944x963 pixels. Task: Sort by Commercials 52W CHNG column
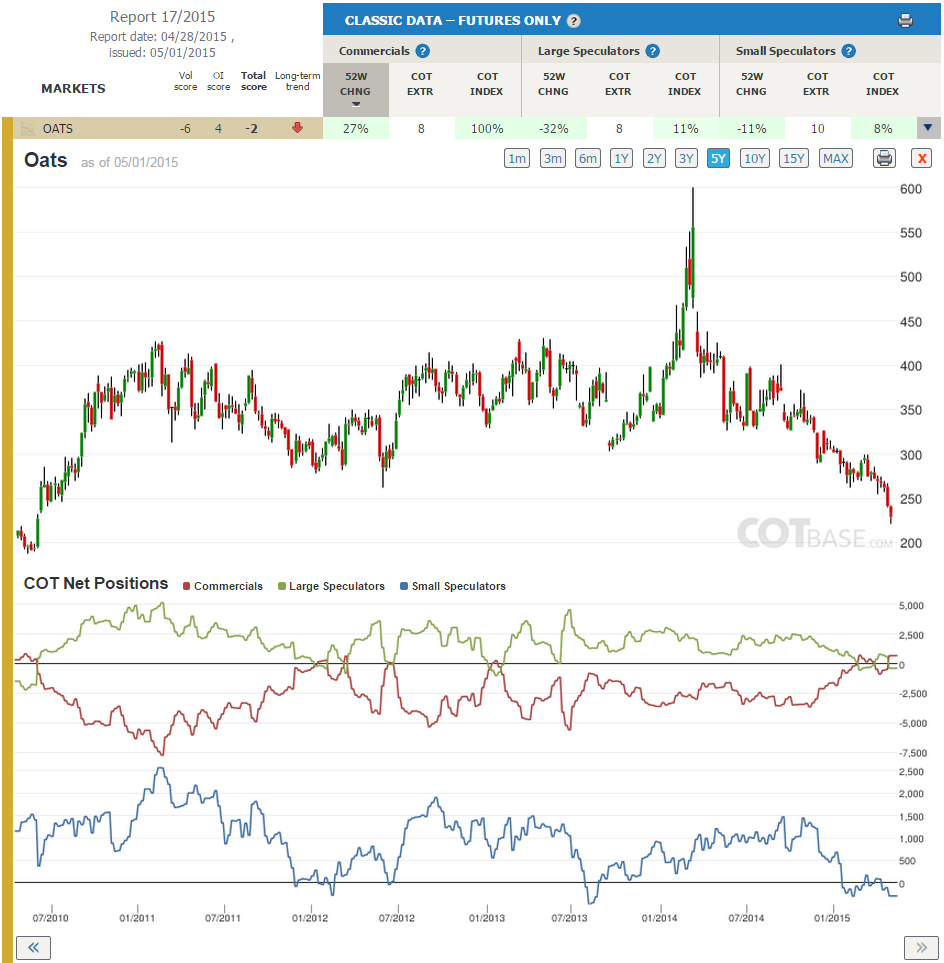tap(356, 90)
